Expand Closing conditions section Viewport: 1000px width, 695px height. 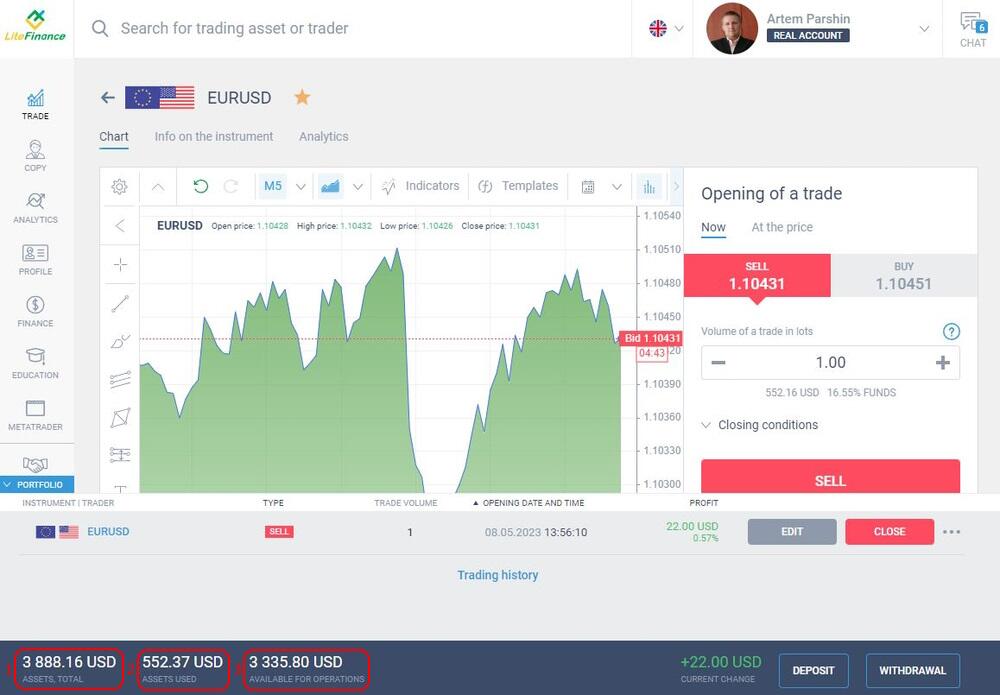760,425
